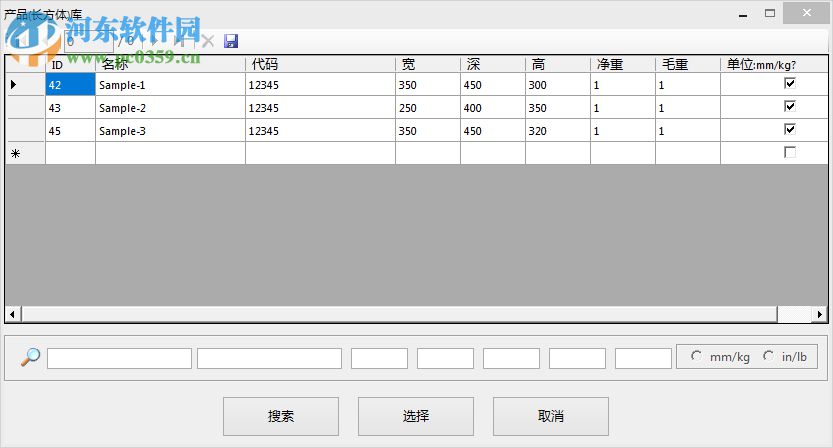The image size is (833, 448).
Task: Click the depth cell 450 in Sample-3 row
Action: point(492,131)
